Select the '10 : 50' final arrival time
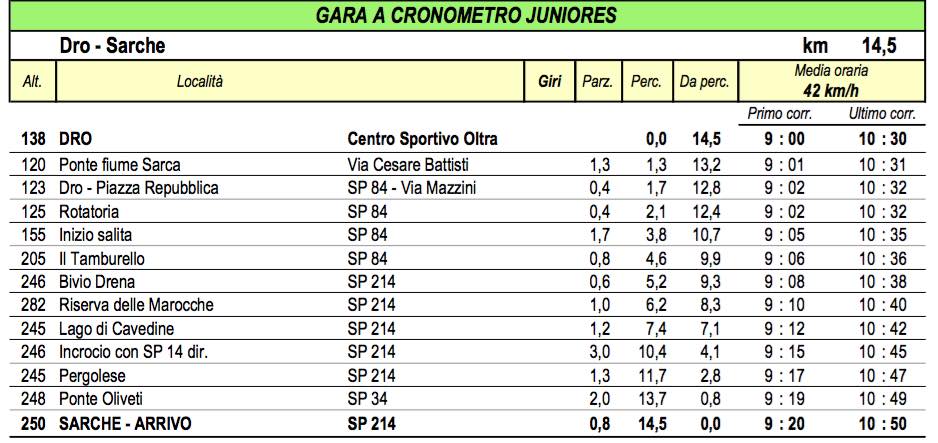 (x=883, y=424)
